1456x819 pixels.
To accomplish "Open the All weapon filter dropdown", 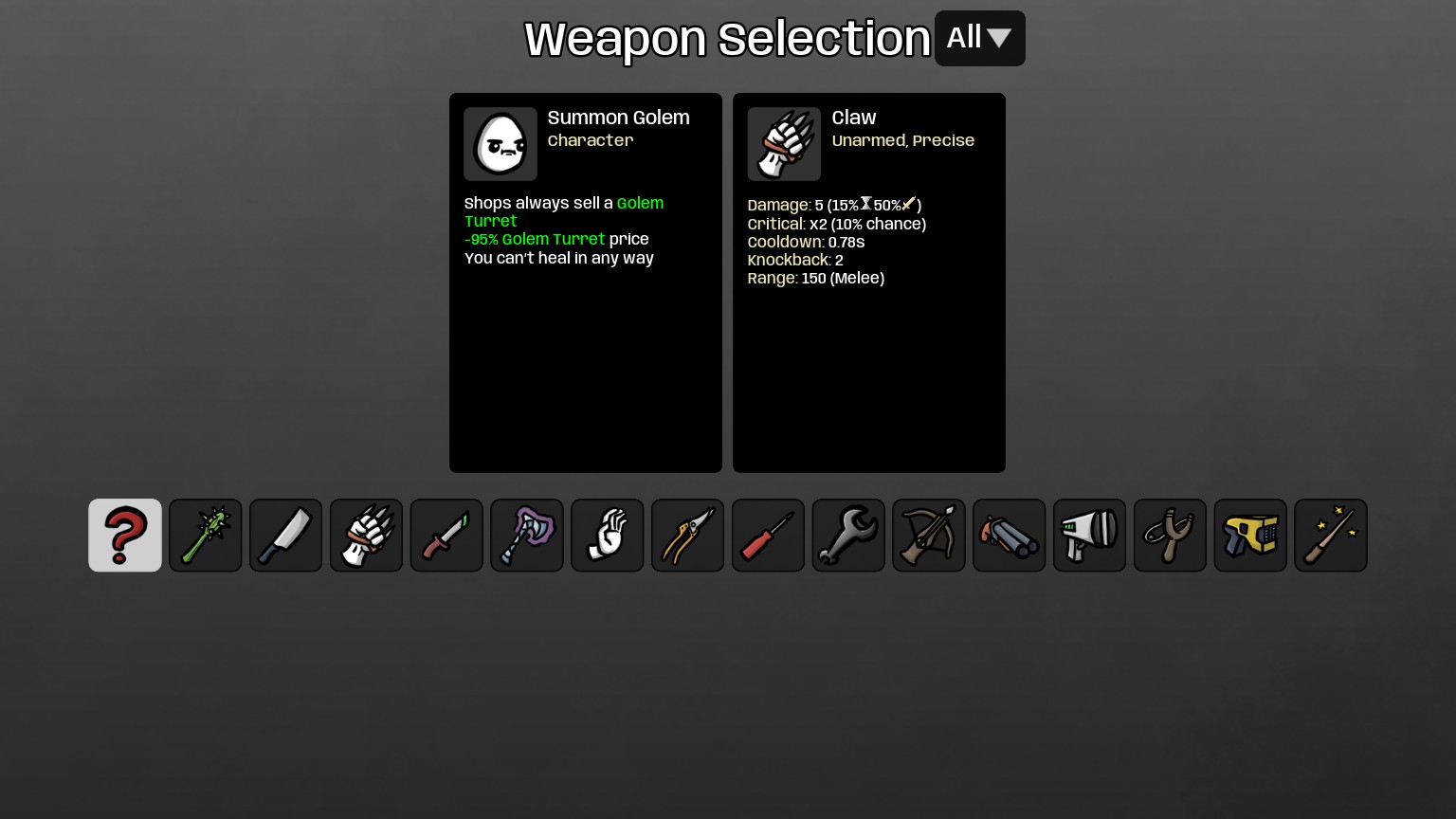I will tap(980, 38).
